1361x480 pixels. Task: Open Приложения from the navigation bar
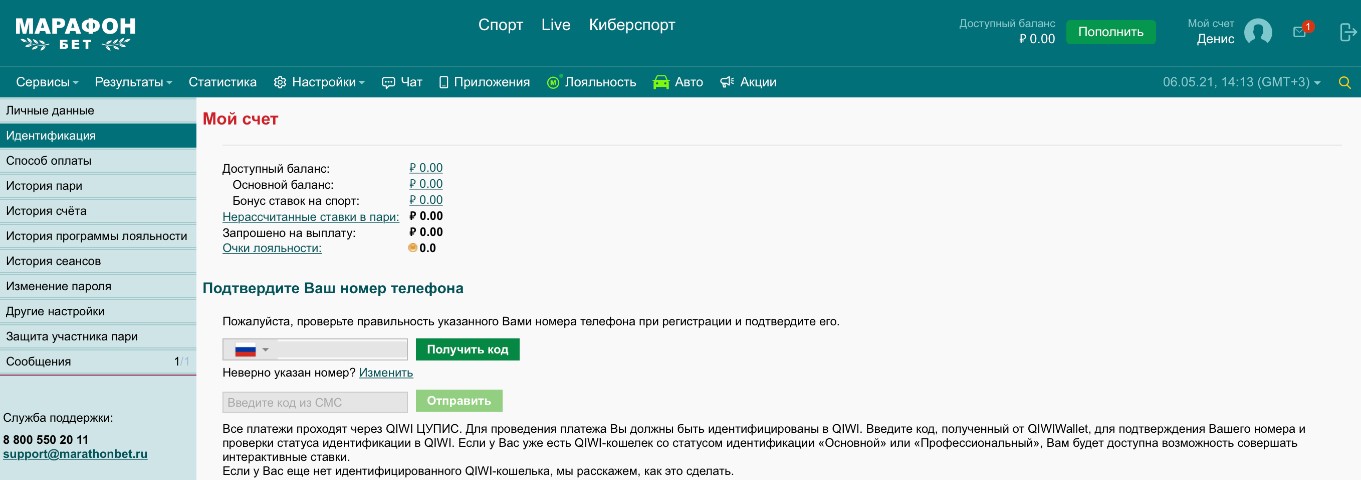coord(484,82)
